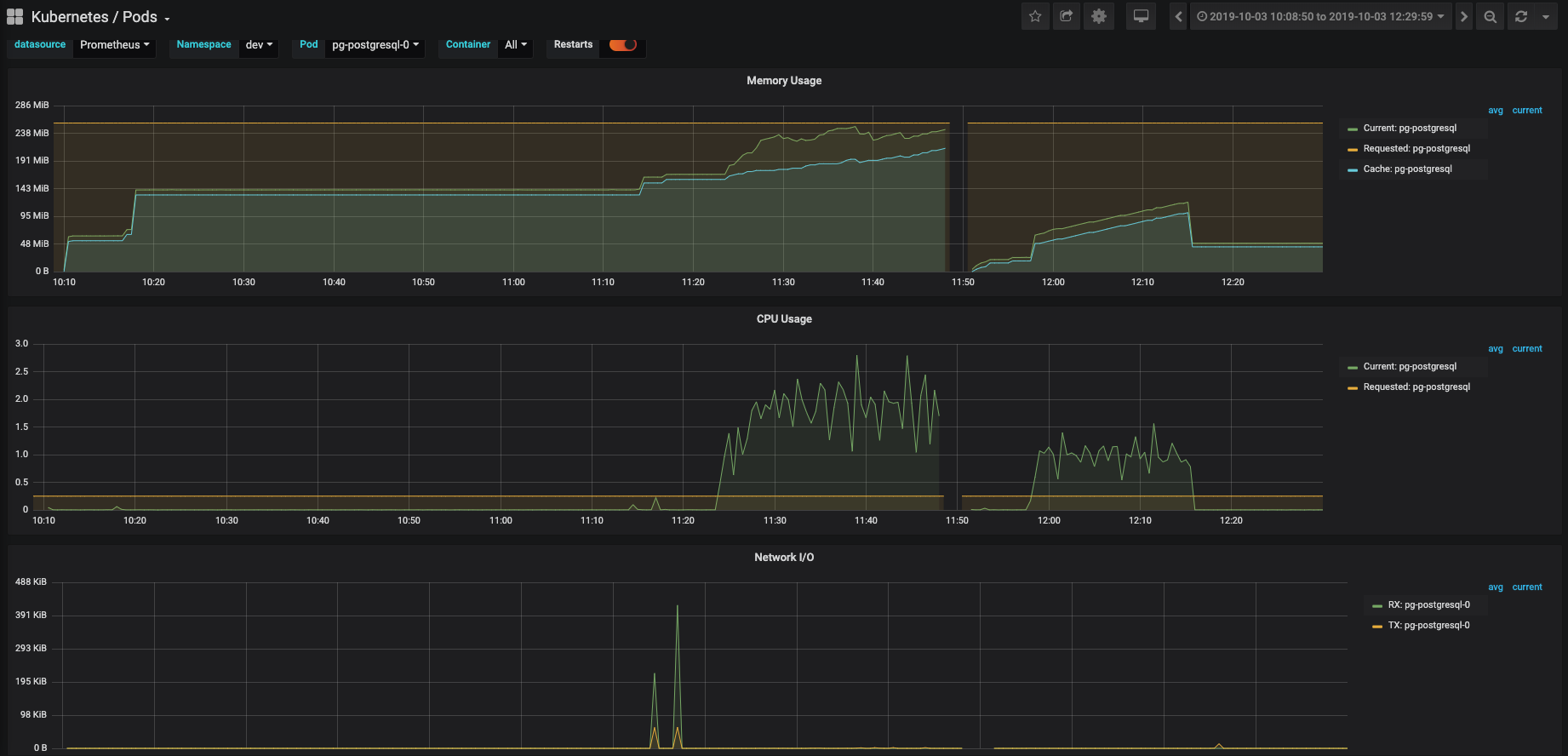The width and height of the screenshot is (1568, 756).
Task: Click the CPU peak near 11:40
Action: pos(857,358)
